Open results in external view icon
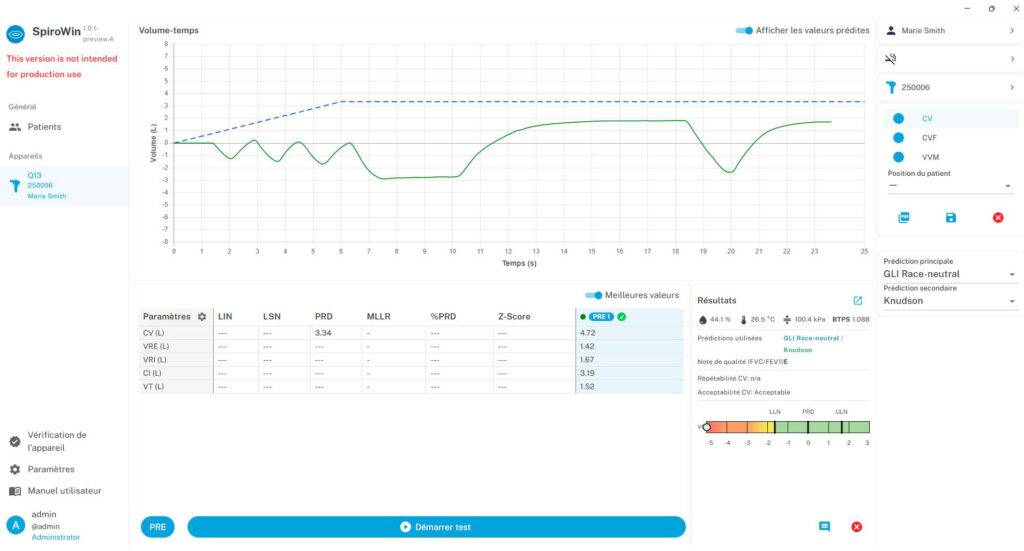 point(857,300)
